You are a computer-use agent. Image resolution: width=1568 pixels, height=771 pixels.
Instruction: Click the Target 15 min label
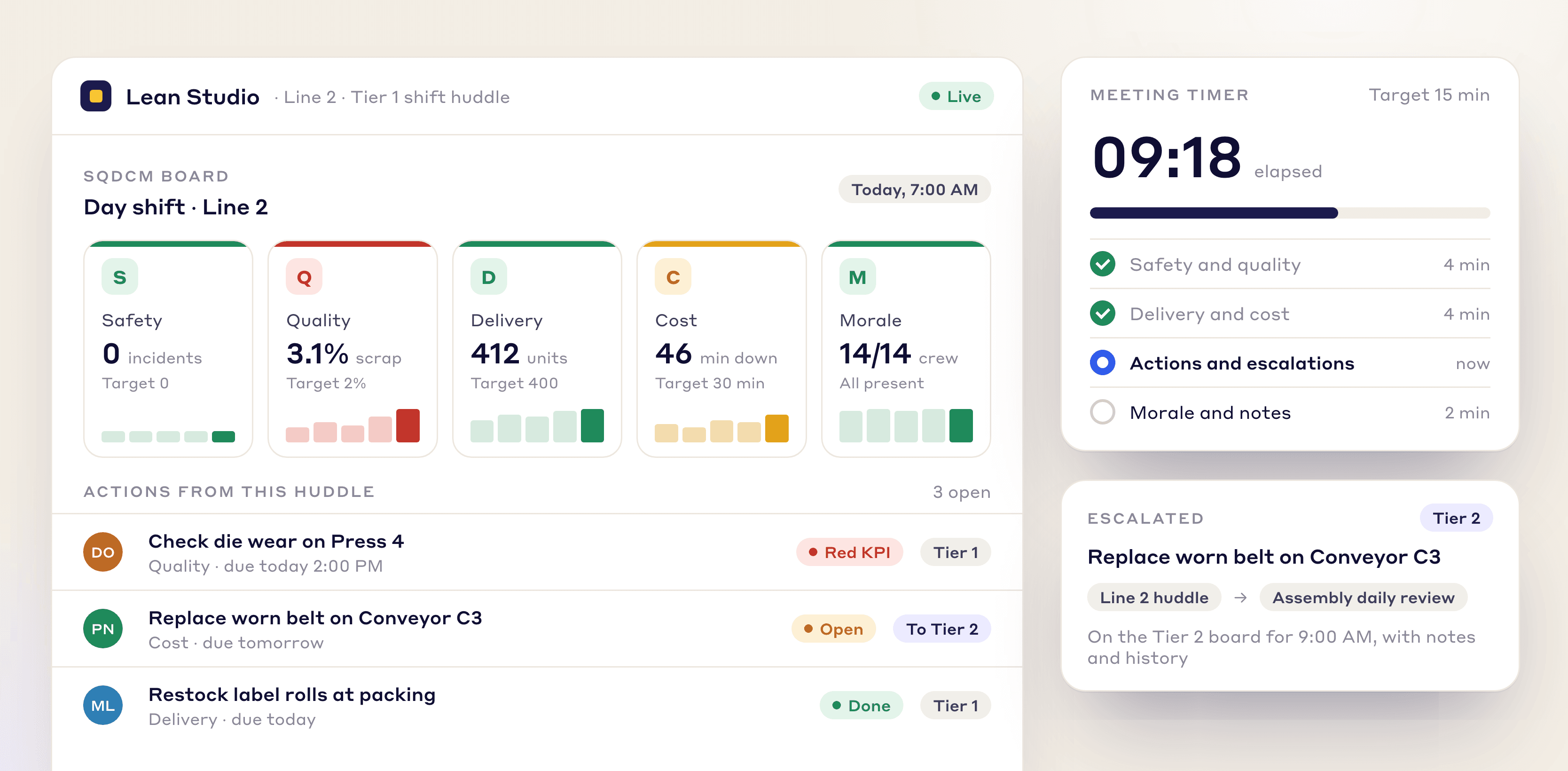pos(1429,95)
